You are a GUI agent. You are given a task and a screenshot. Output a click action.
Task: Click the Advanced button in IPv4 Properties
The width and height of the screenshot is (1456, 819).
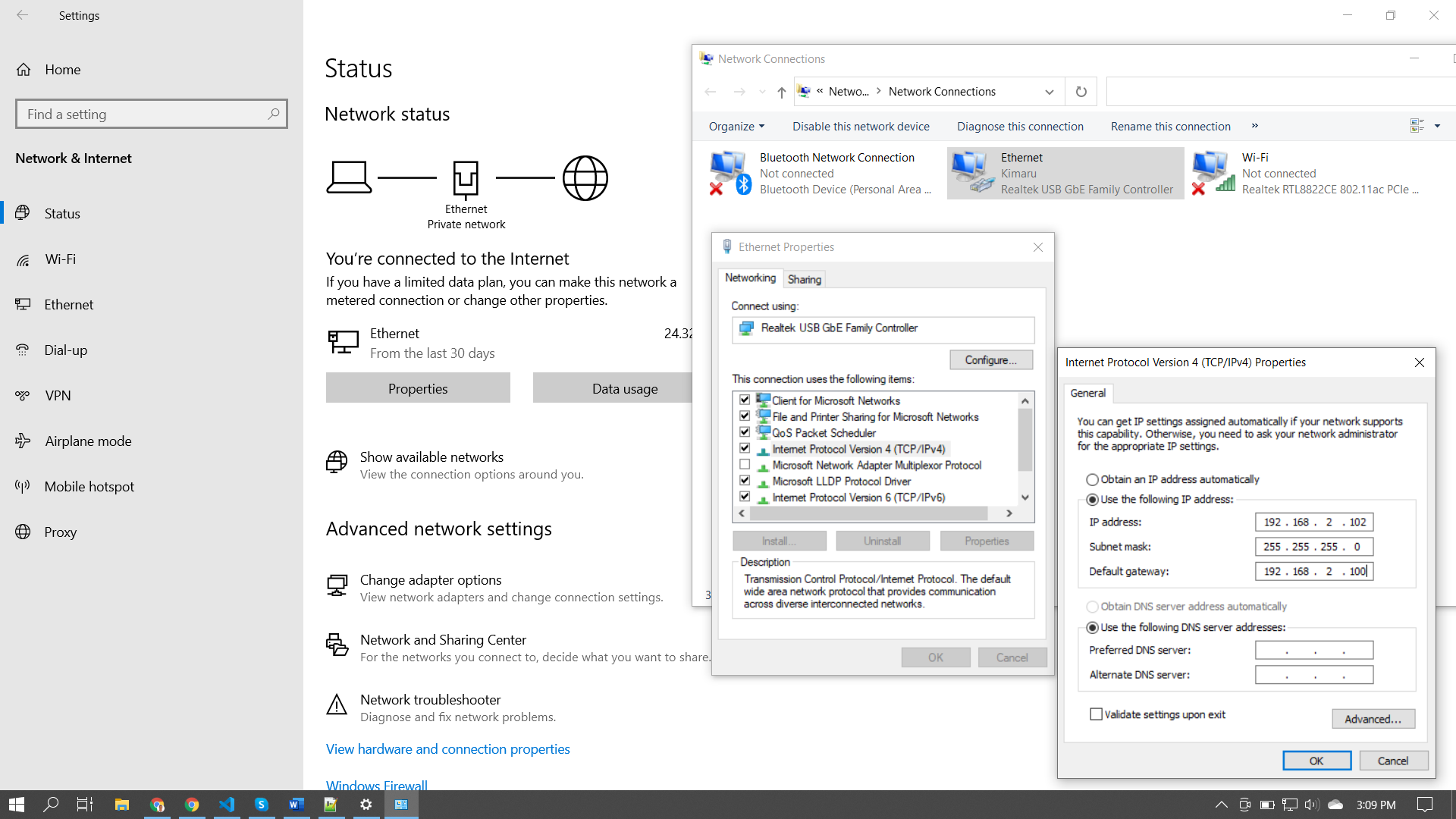tap(1373, 718)
